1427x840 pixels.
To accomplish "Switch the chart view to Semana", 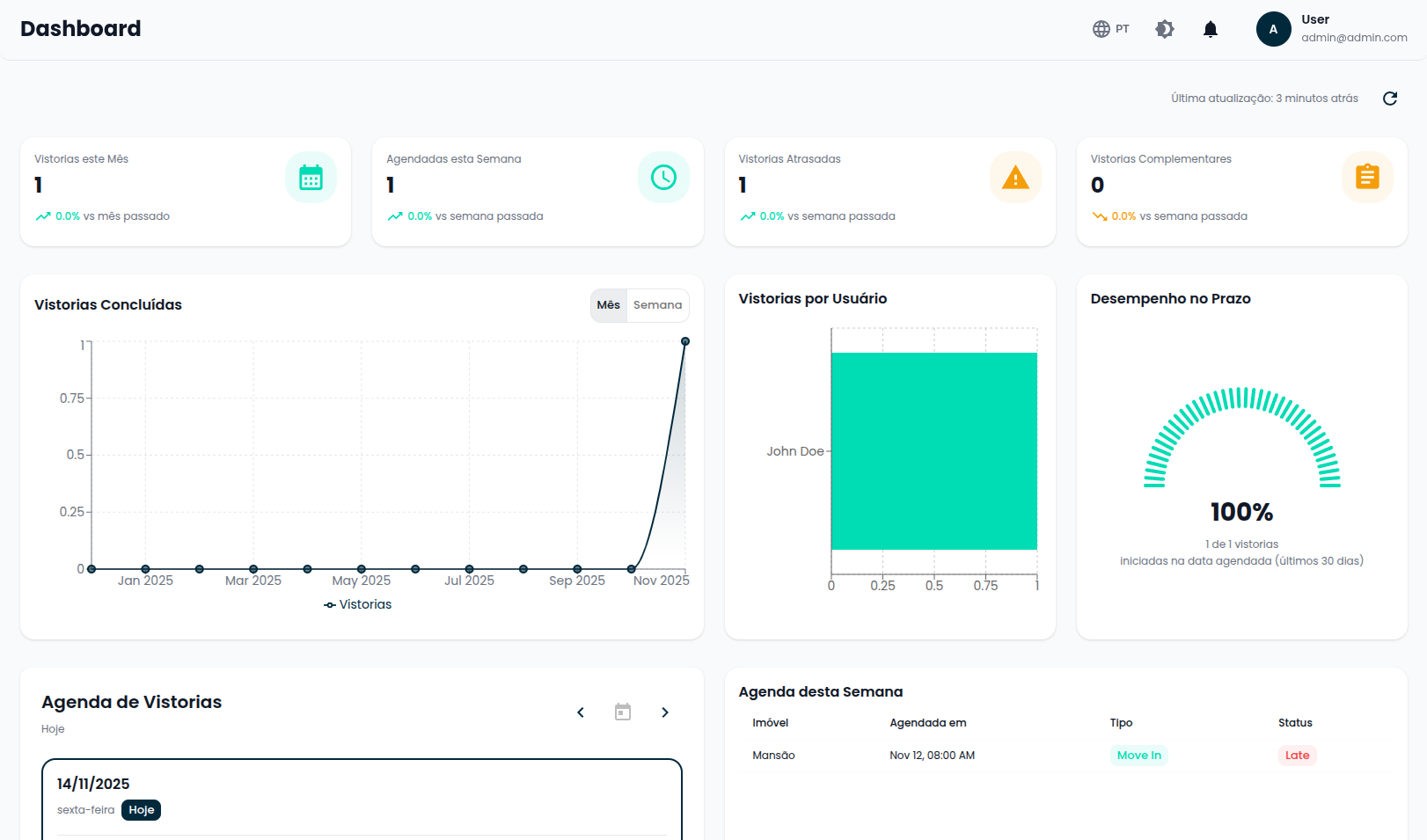I will 657,305.
